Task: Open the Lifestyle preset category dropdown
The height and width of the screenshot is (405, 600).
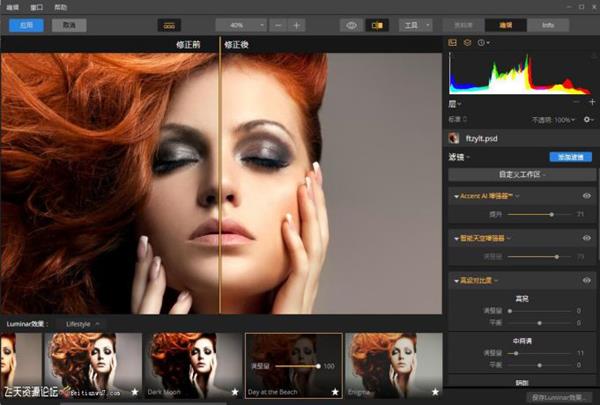Action: tap(84, 324)
